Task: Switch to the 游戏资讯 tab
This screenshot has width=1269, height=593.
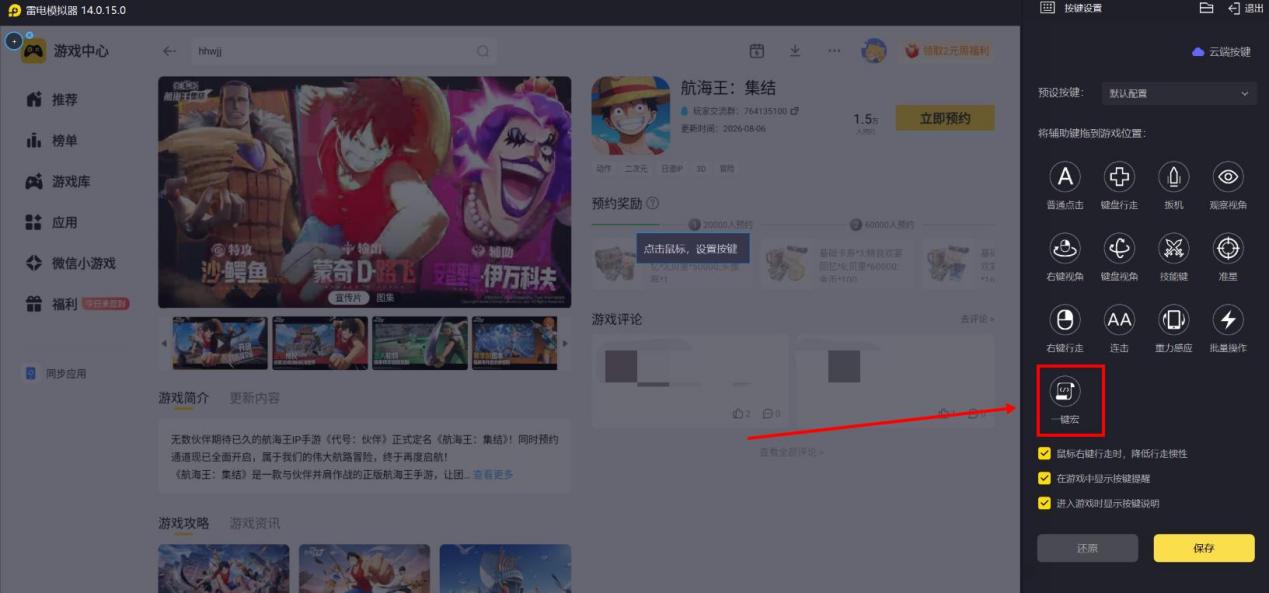Action: point(255,523)
